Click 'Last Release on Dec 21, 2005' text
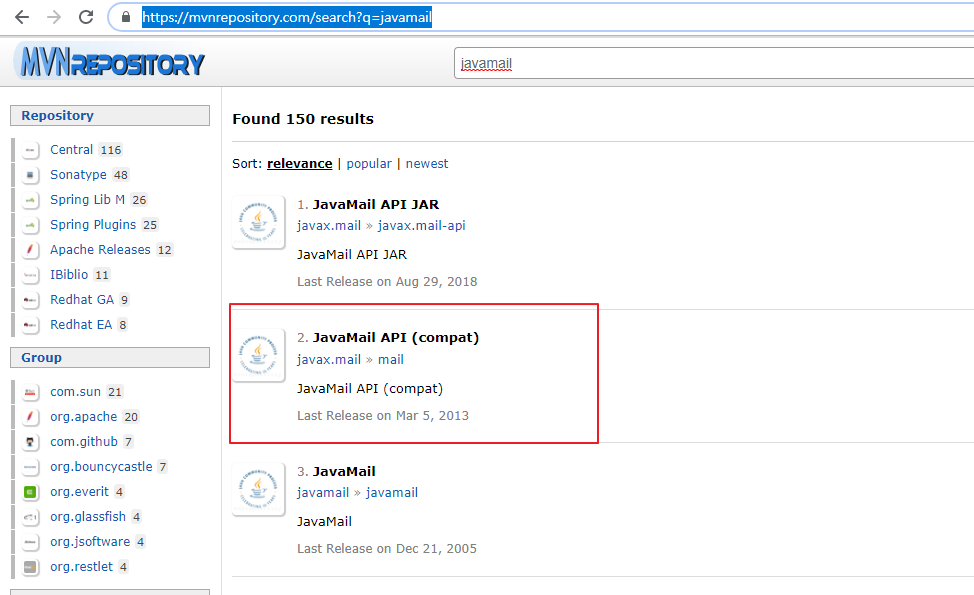The height and width of the screenshot is (595, 974). coord(387,548)
